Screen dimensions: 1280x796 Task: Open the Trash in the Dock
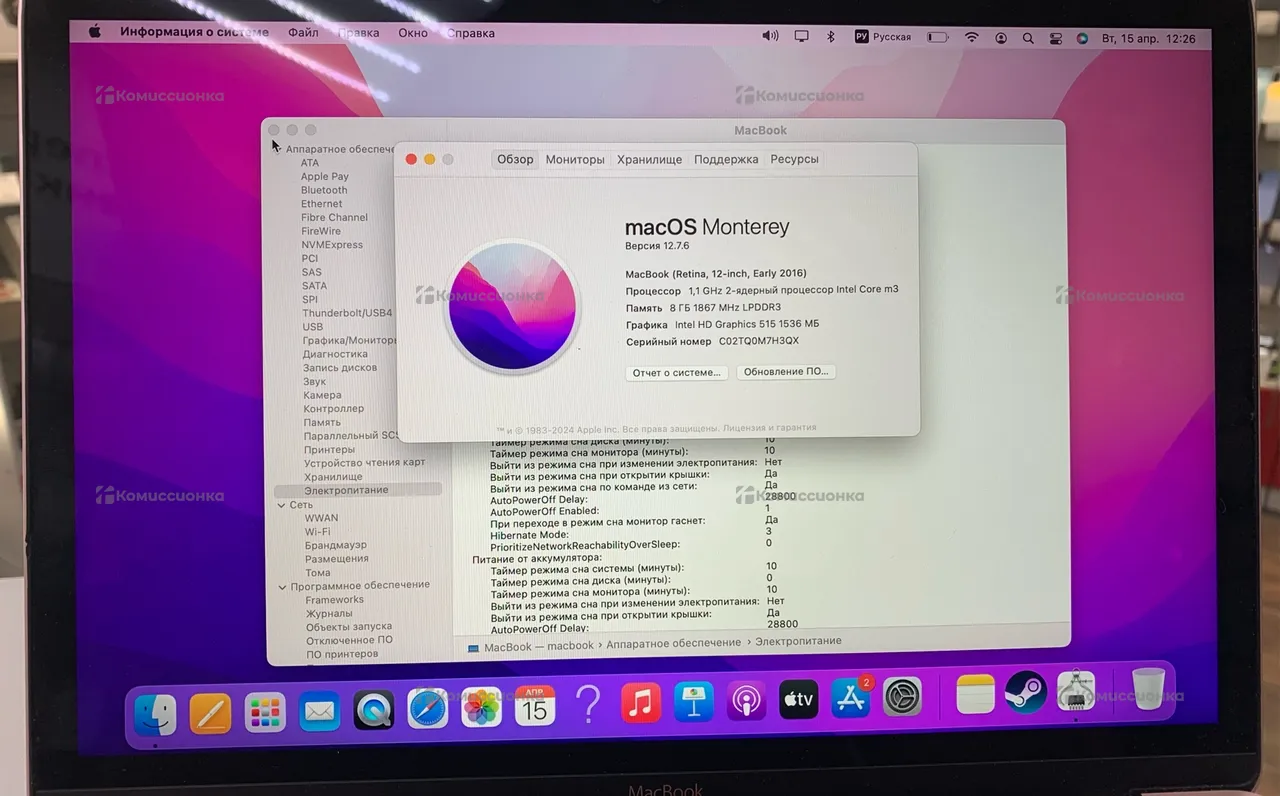point(1149,688)
